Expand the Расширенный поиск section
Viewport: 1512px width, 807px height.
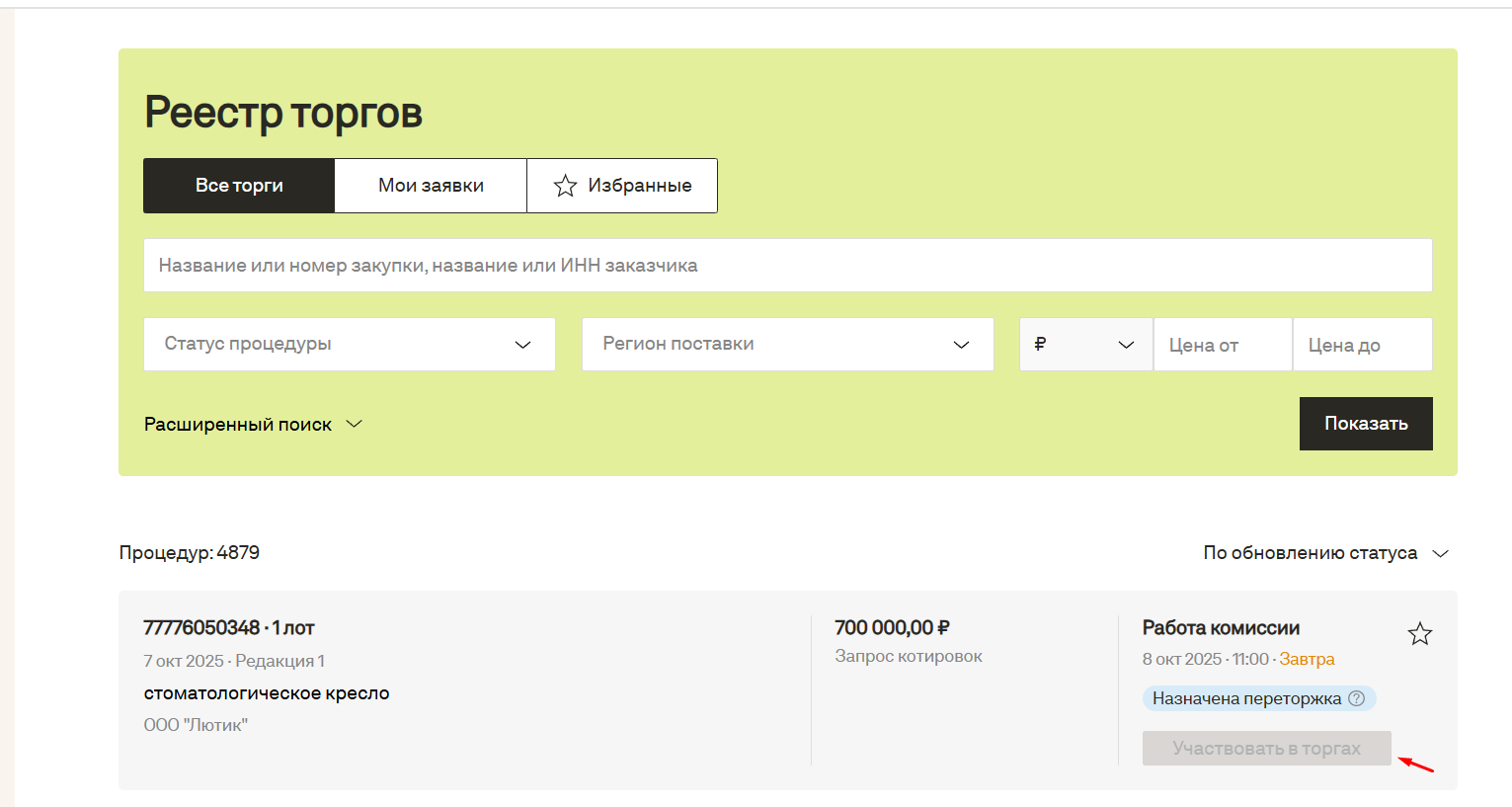(x=254, y=425)
